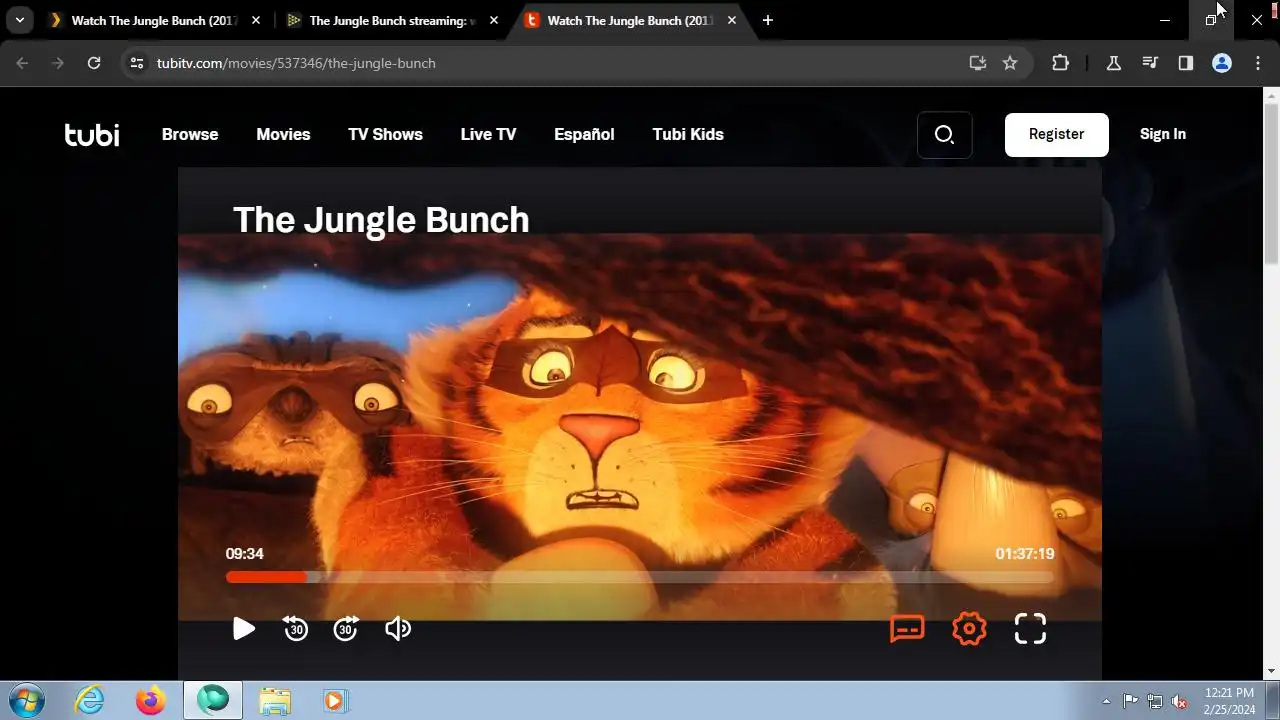Close the active Tubi tab
This screenshot has width=1280, height=720.
[732, 20]
